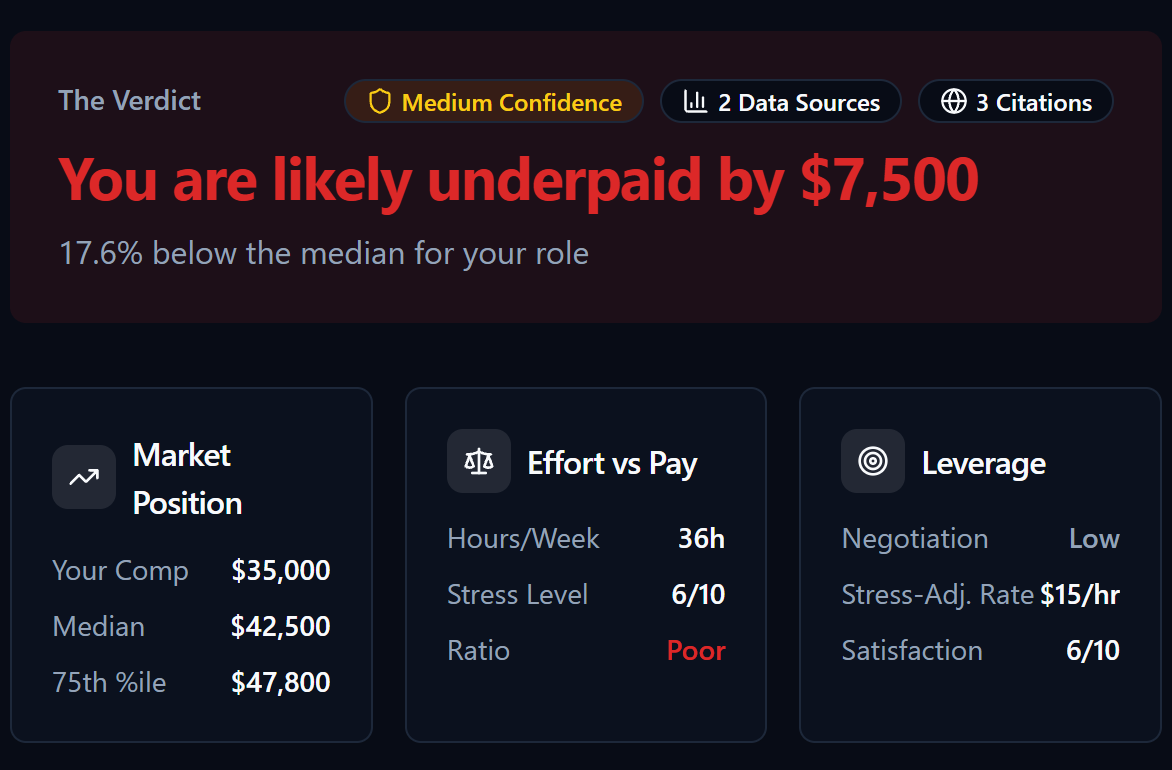This screenshot has height=770, width=1172.
Task: Open the 3 Citations list
Action: 1015,101
